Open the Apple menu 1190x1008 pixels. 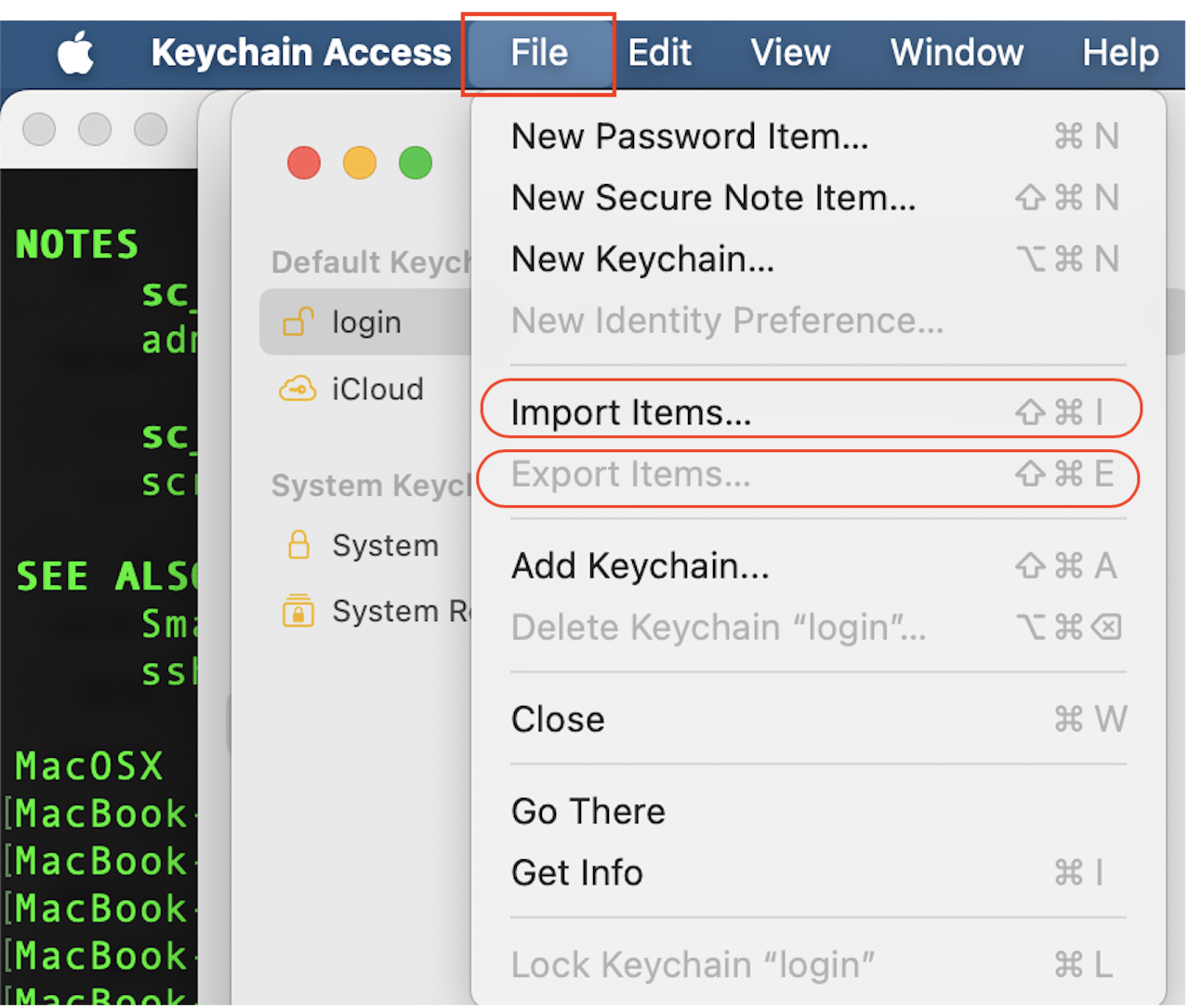coord(76,53)
